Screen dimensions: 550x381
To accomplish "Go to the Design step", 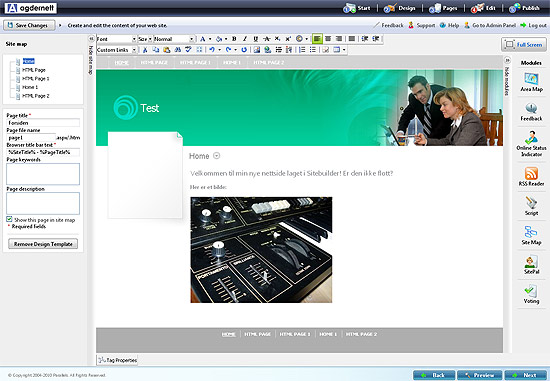I will (400, 8).
